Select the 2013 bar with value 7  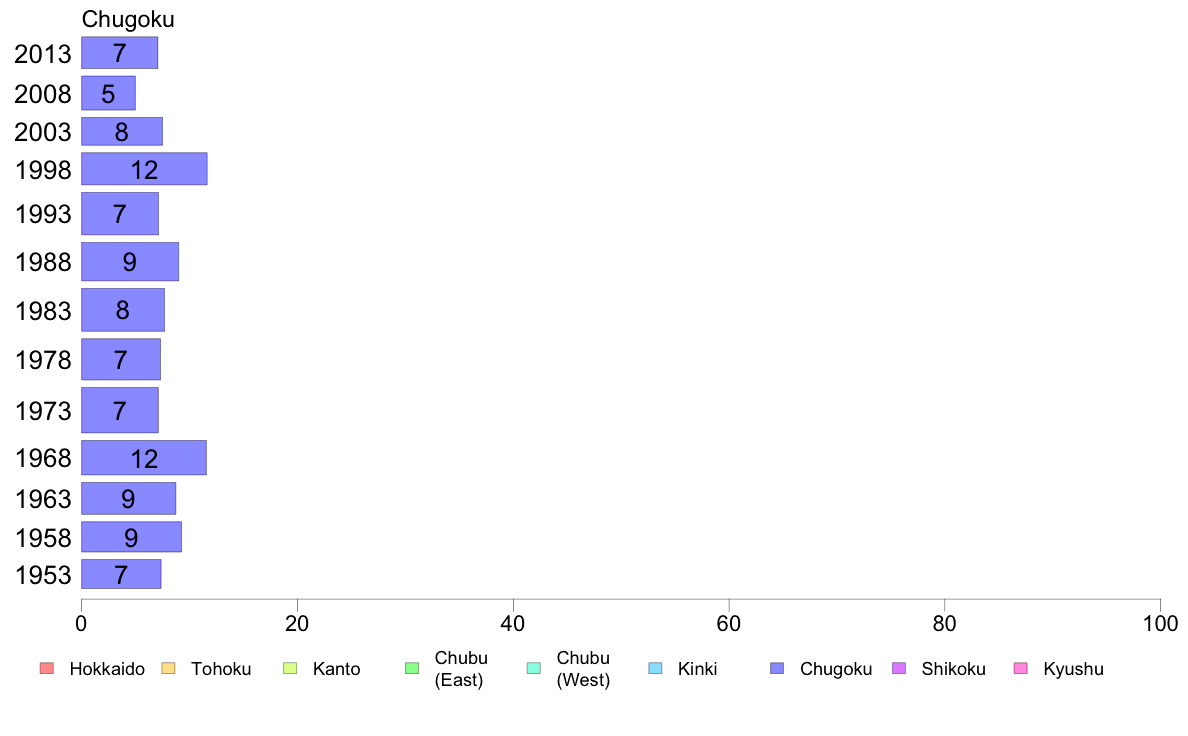click(x=120, y=52)
